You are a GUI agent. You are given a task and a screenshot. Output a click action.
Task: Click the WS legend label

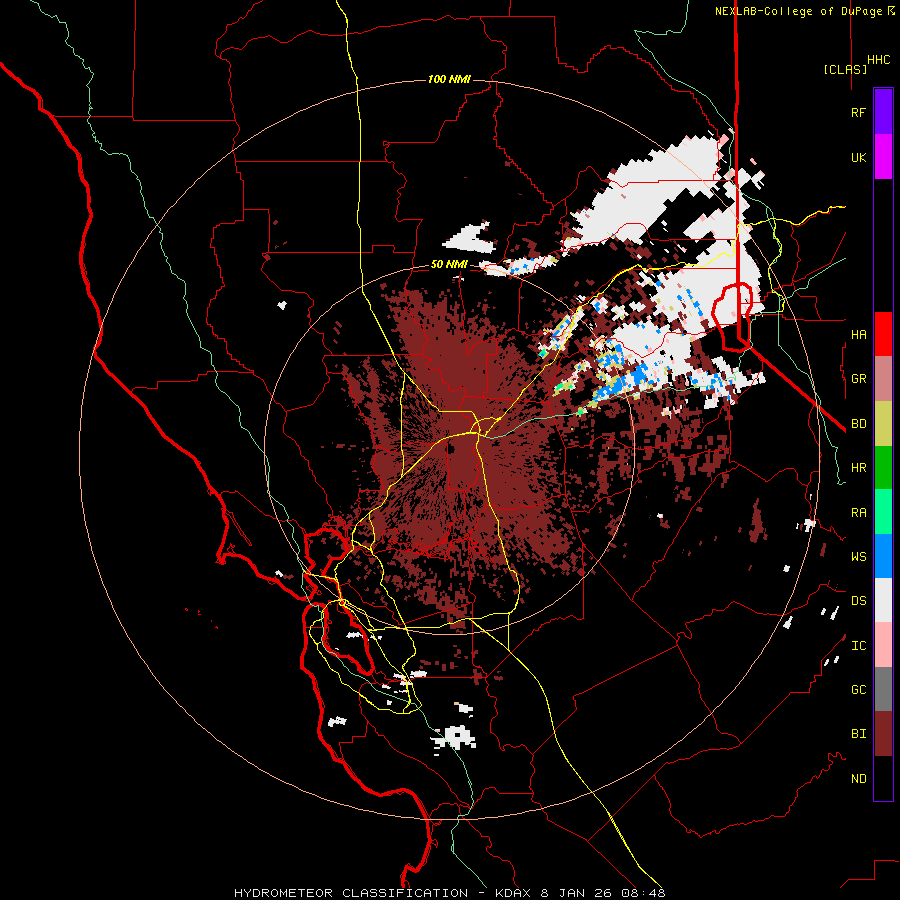(858, 557)
